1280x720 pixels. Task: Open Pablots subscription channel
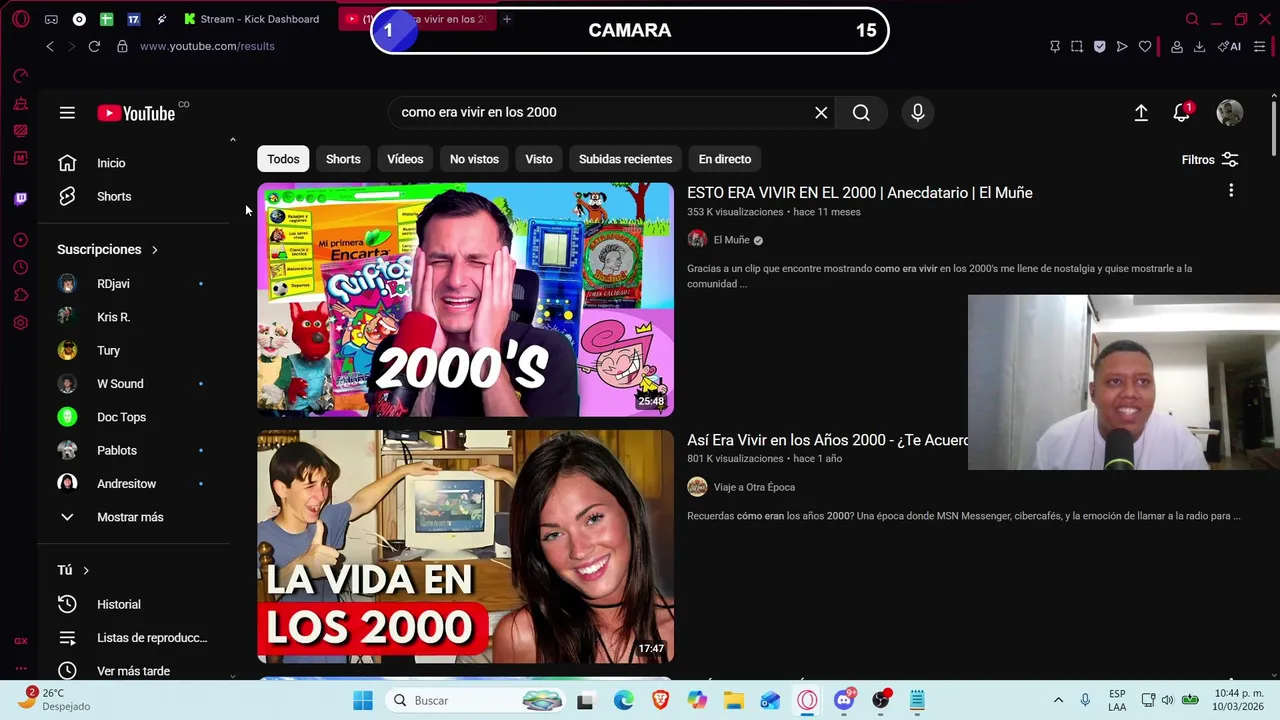click(x=135, y=450)
